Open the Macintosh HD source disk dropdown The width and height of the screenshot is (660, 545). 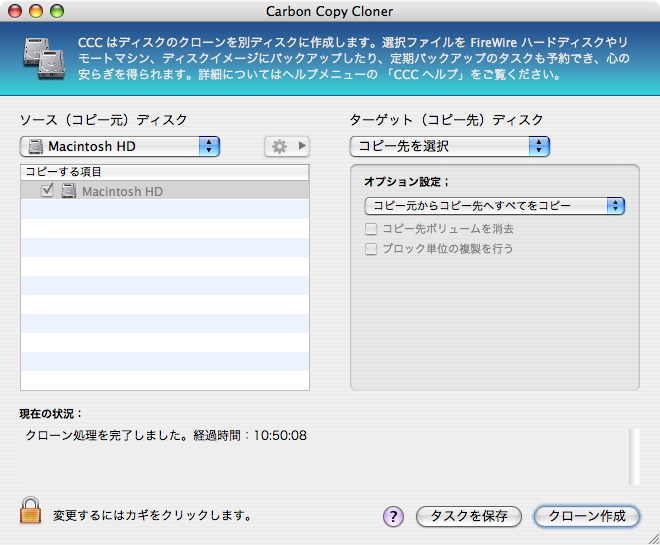pos(120,146)
